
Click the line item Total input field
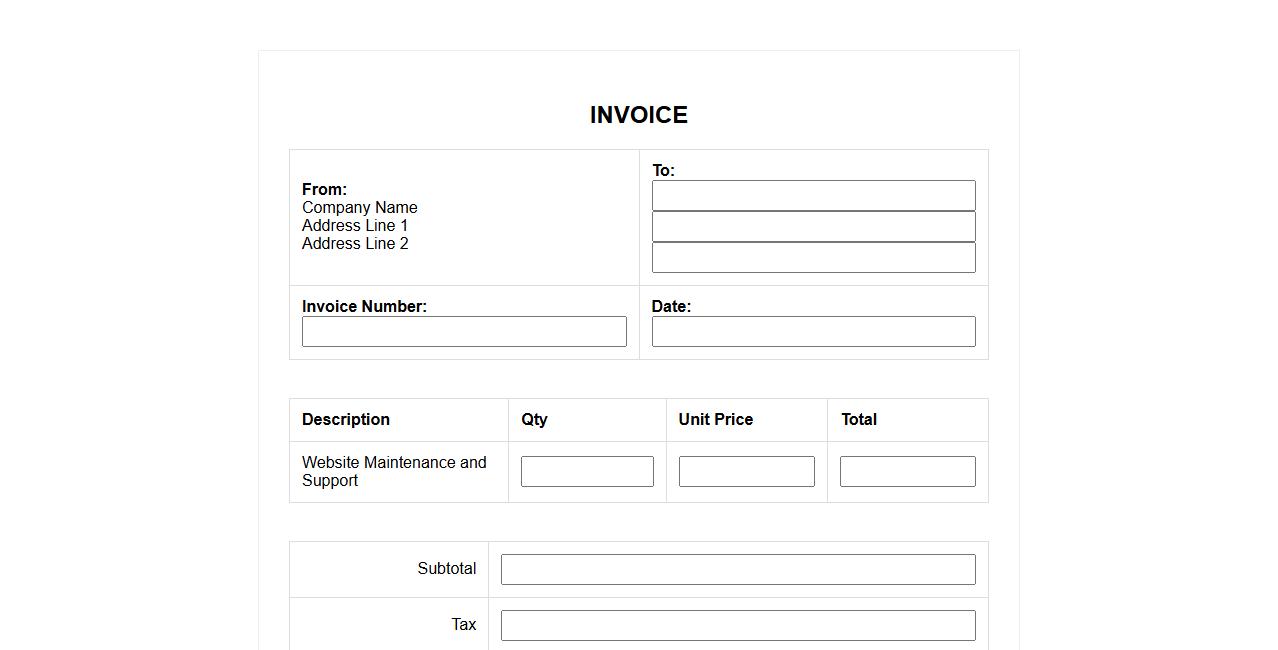click(x=907, y=472)
